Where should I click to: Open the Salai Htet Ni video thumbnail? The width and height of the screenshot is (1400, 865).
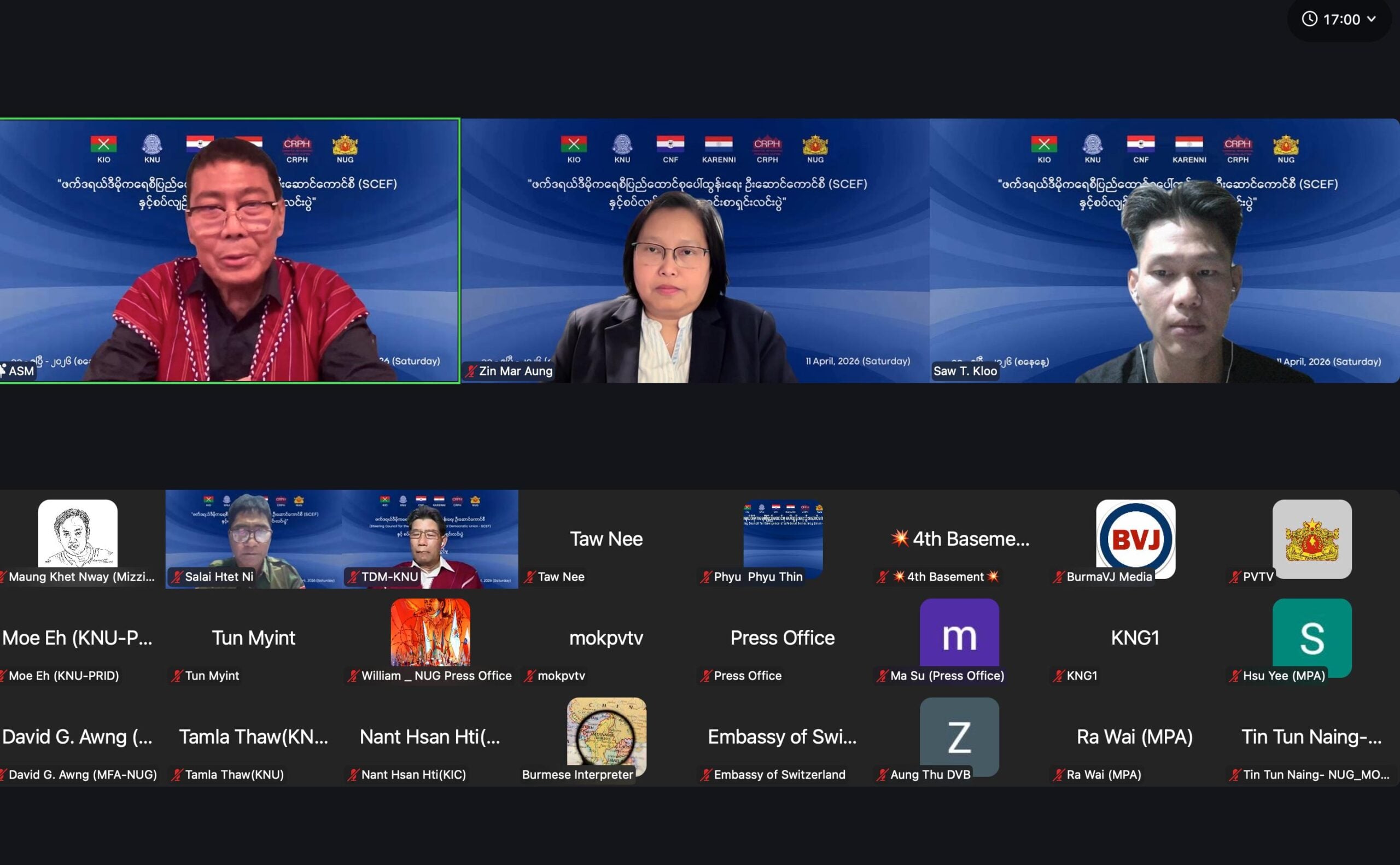point(253,539)
